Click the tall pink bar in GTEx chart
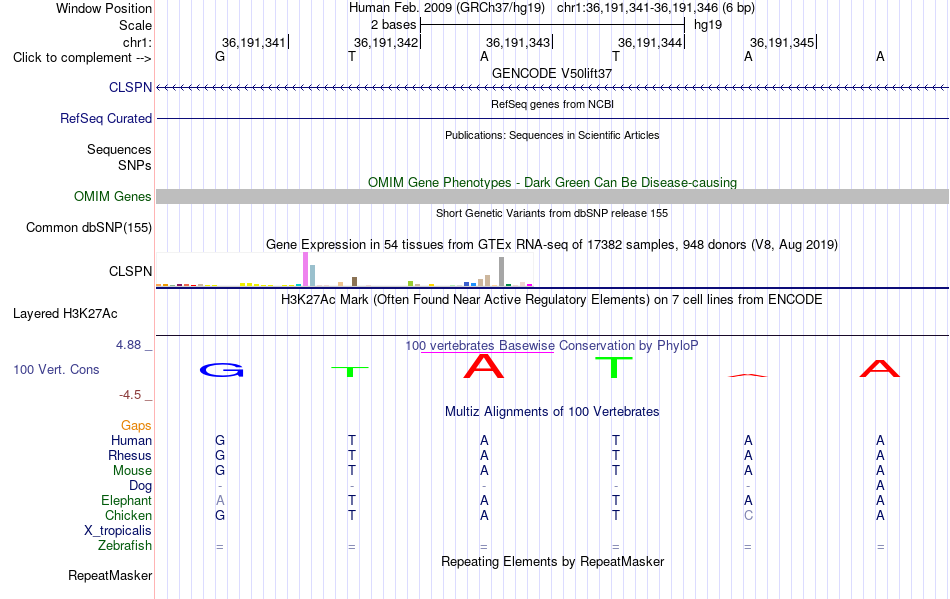The width and height of the screenshot is (950, 599). [x=305, y=269]
